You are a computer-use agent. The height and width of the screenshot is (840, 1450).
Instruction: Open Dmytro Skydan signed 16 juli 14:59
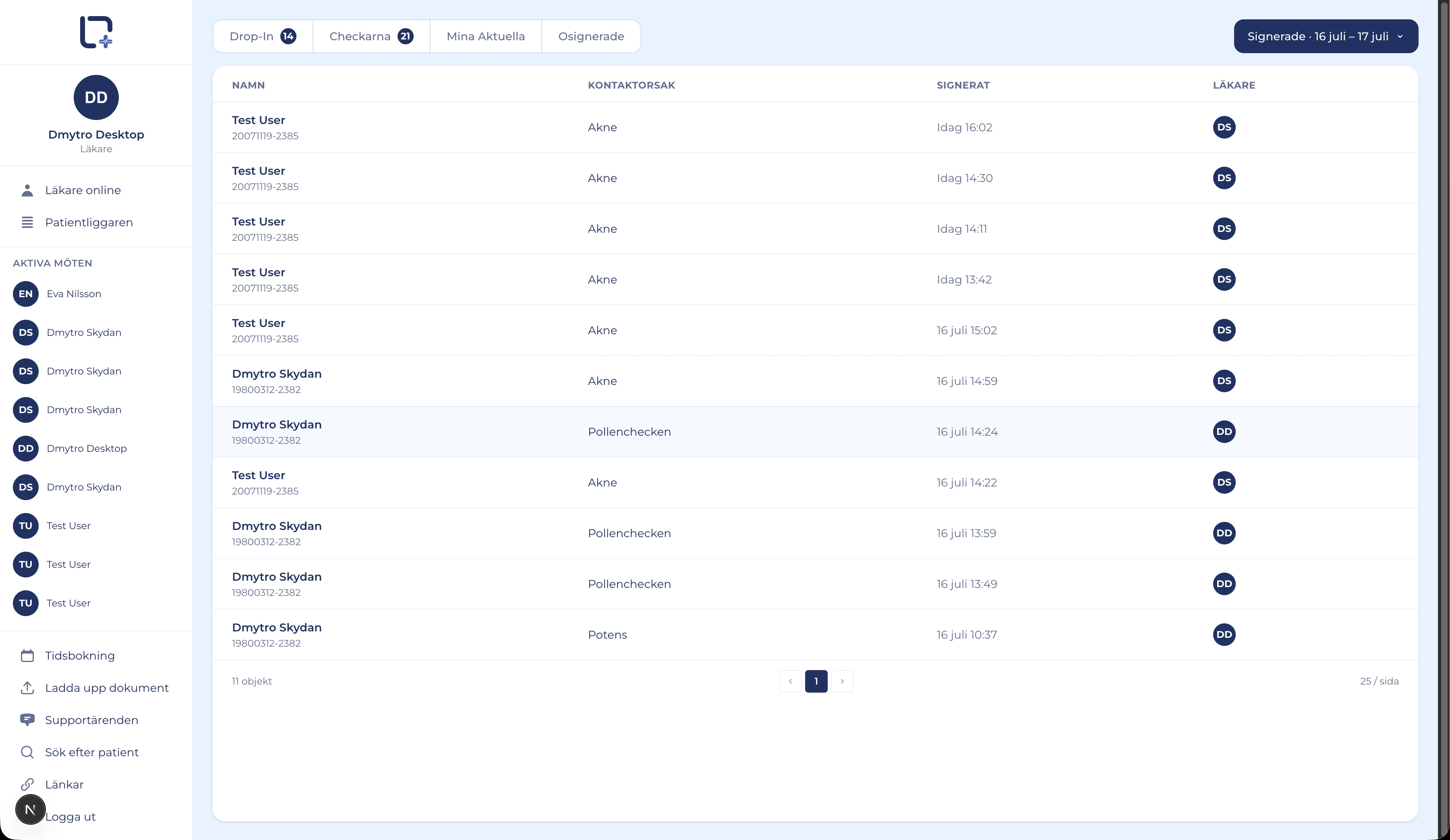coord(815,381)
